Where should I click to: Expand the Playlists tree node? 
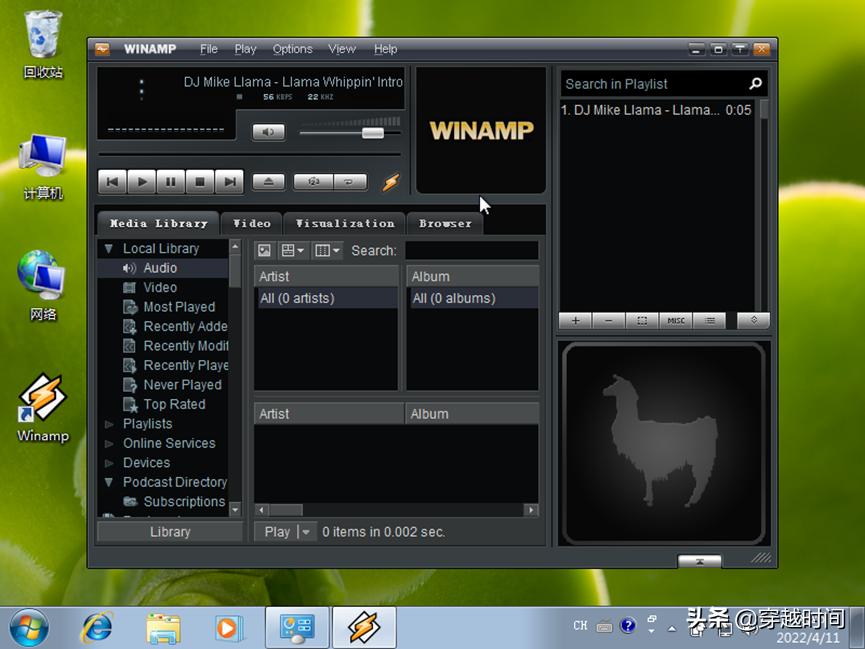click(x=109, y=424)
